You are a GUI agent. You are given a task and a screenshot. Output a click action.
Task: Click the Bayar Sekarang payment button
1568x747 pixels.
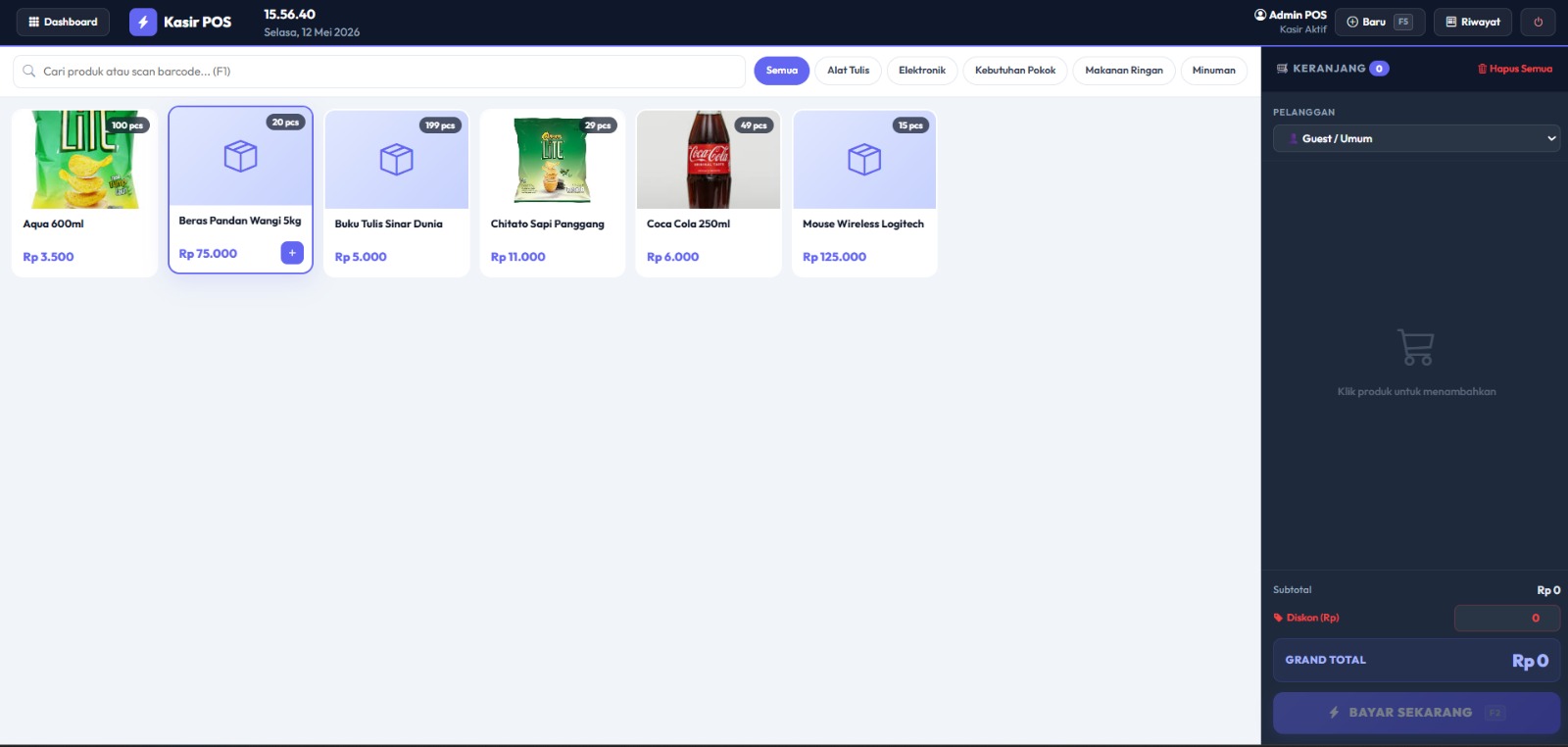[1416, 713]
